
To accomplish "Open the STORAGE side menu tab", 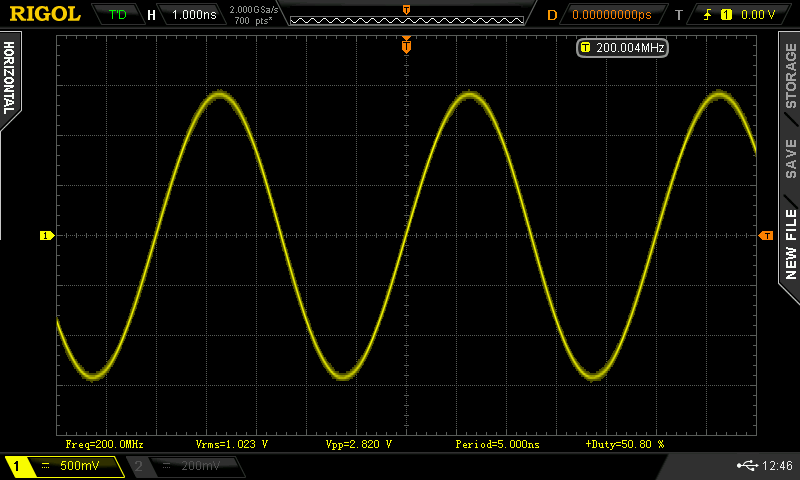I will pyautogui.click(x=790, y=76).
